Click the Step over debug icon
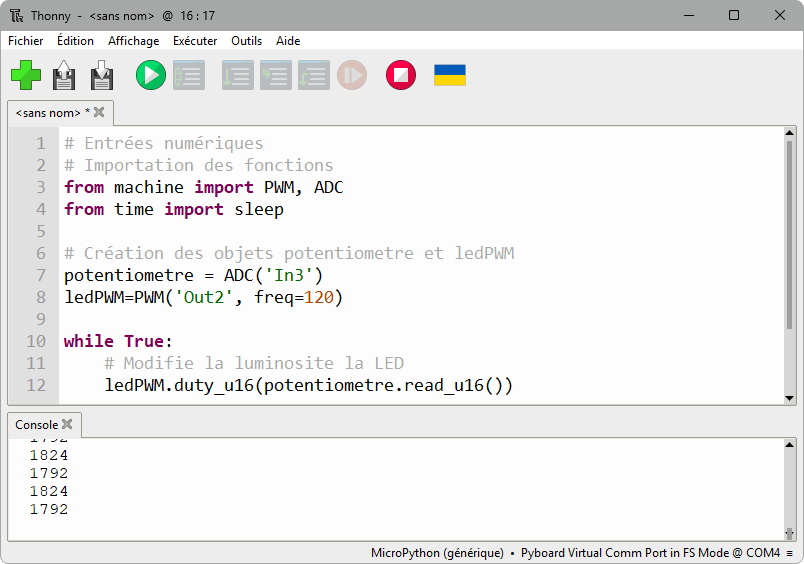The width and height of the screenshot is (804, 564). coord(237,75)
